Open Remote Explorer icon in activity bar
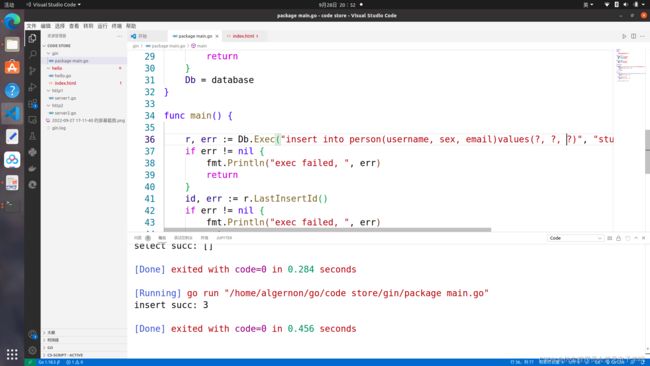Image resolution: width=650 pixels, height=366 pixels. click(32, 120)
